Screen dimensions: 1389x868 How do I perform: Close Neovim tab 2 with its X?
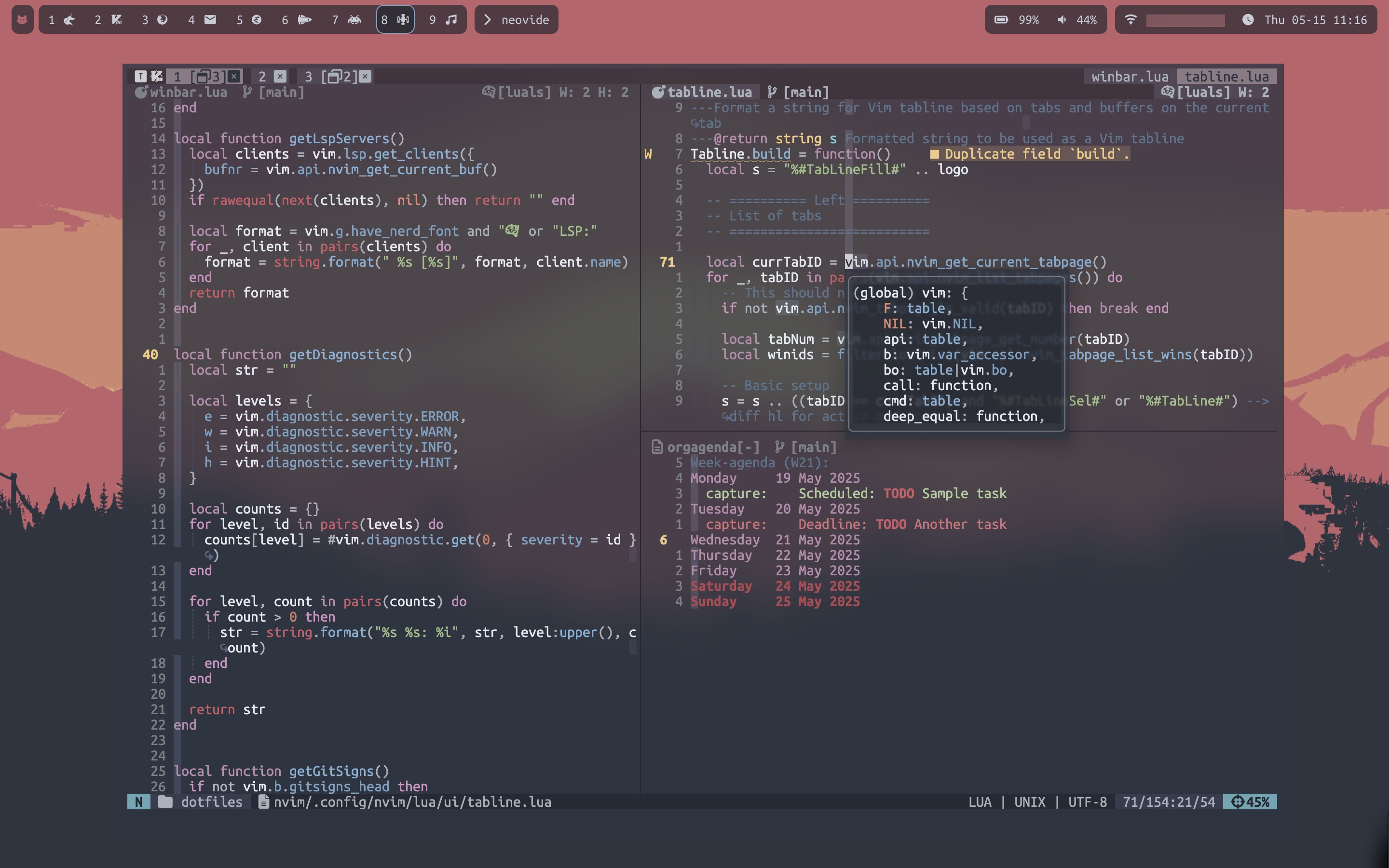tap(280, 76)
